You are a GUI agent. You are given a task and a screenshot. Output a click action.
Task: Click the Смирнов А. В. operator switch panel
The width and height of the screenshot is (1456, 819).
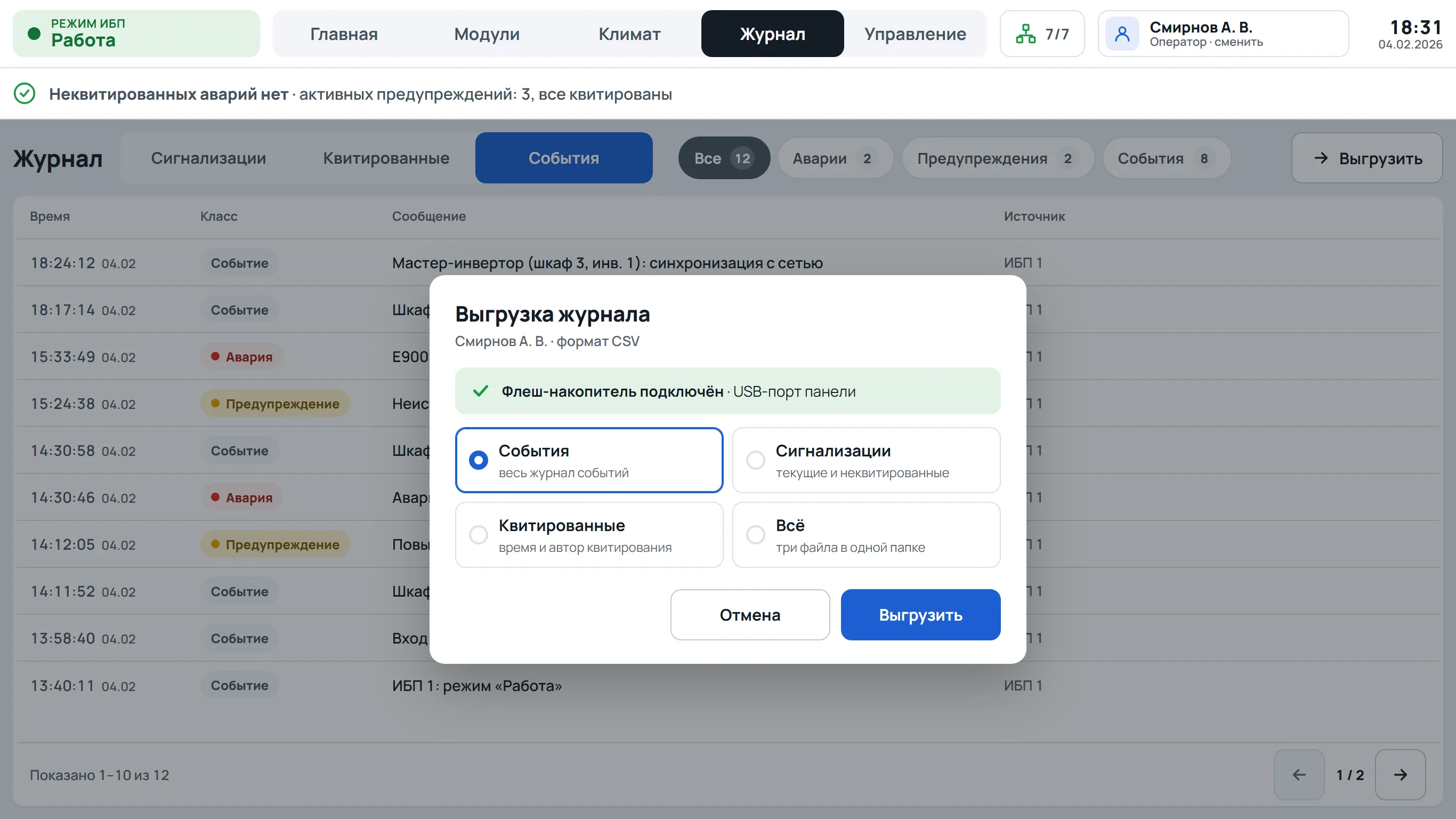coord(1223,34)
